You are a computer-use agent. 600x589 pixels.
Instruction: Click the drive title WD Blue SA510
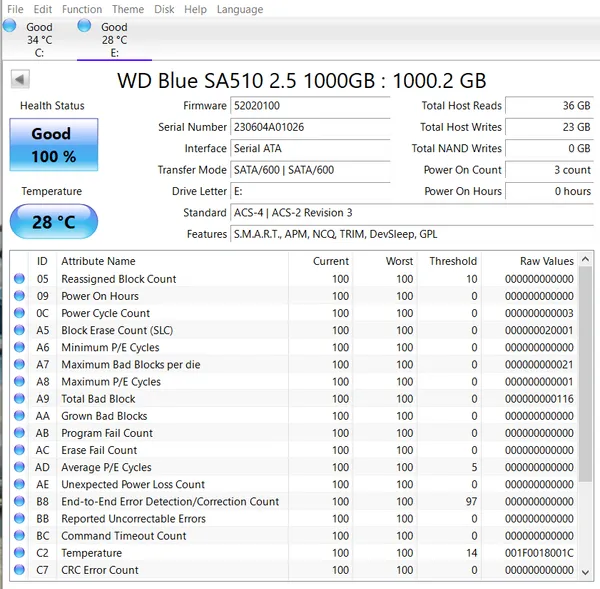coord(302,81)
